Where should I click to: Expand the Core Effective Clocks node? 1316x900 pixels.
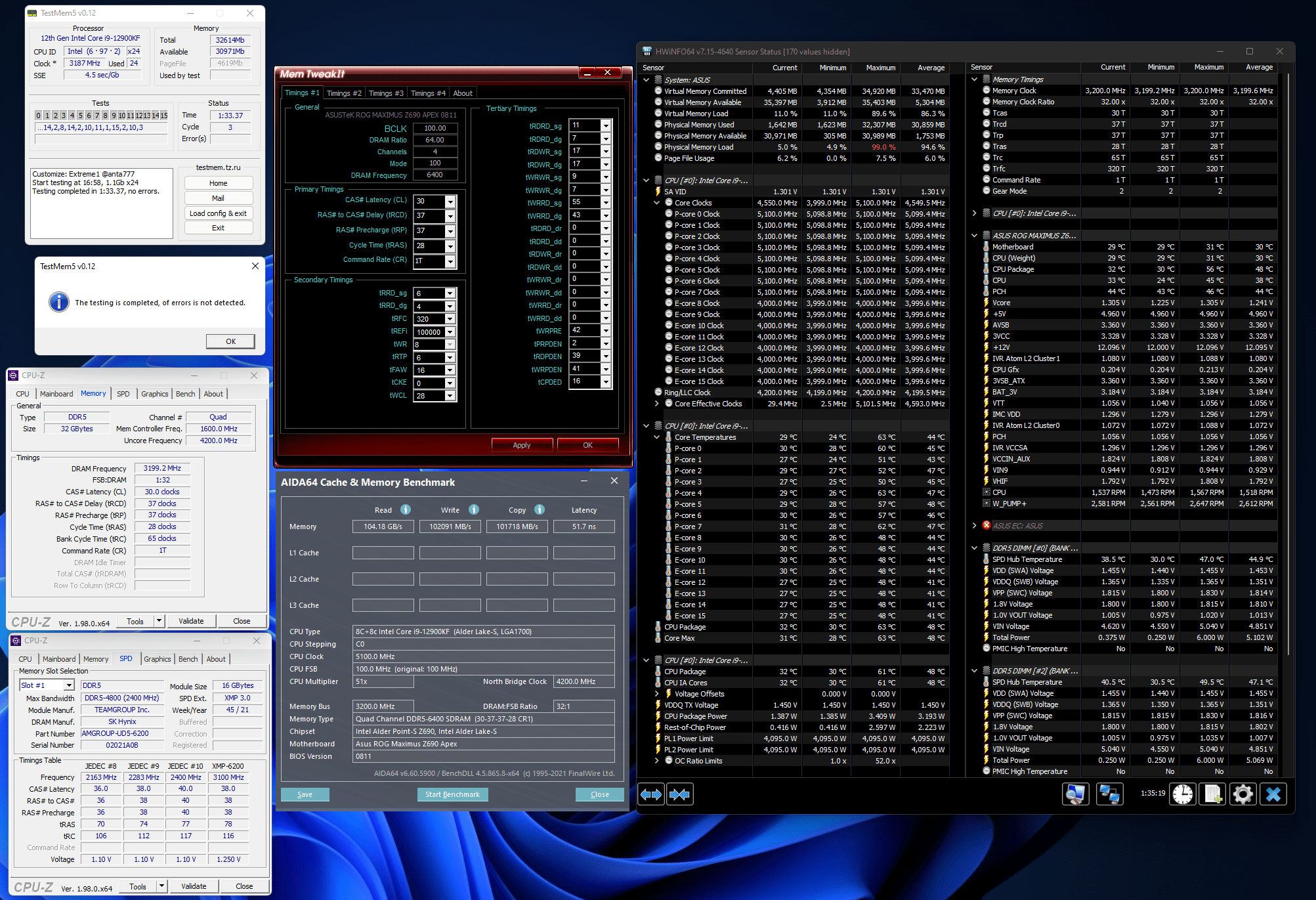click(x=657, y=404)
